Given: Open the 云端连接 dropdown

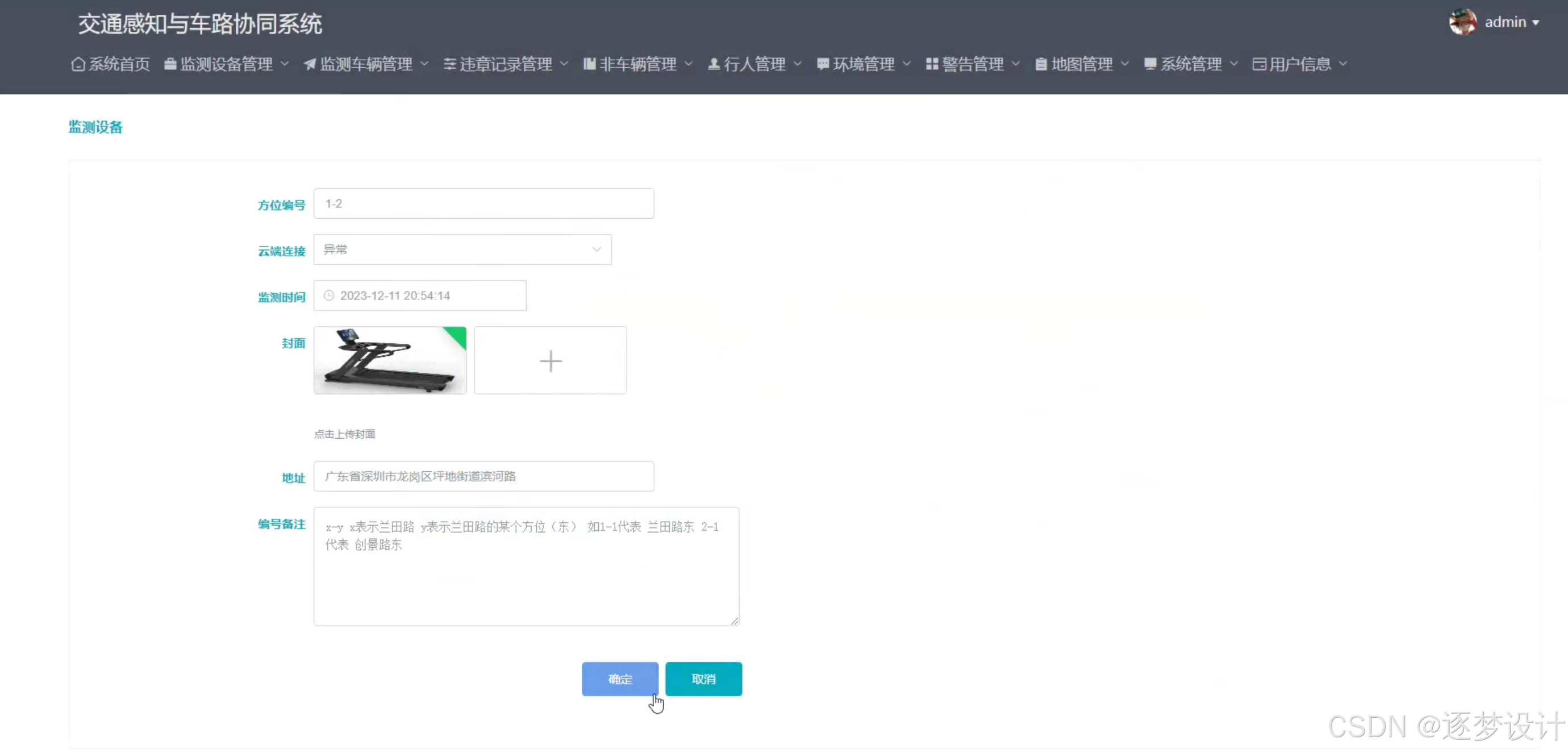Looking at the screenshot, I should [462, 249].
